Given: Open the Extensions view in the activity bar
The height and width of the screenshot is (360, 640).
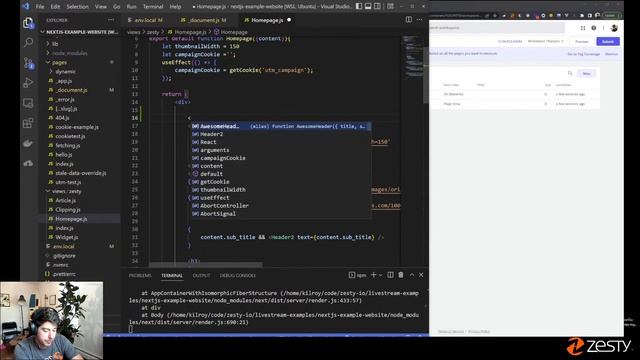Looking at the screenshot, I should [28, 123].
